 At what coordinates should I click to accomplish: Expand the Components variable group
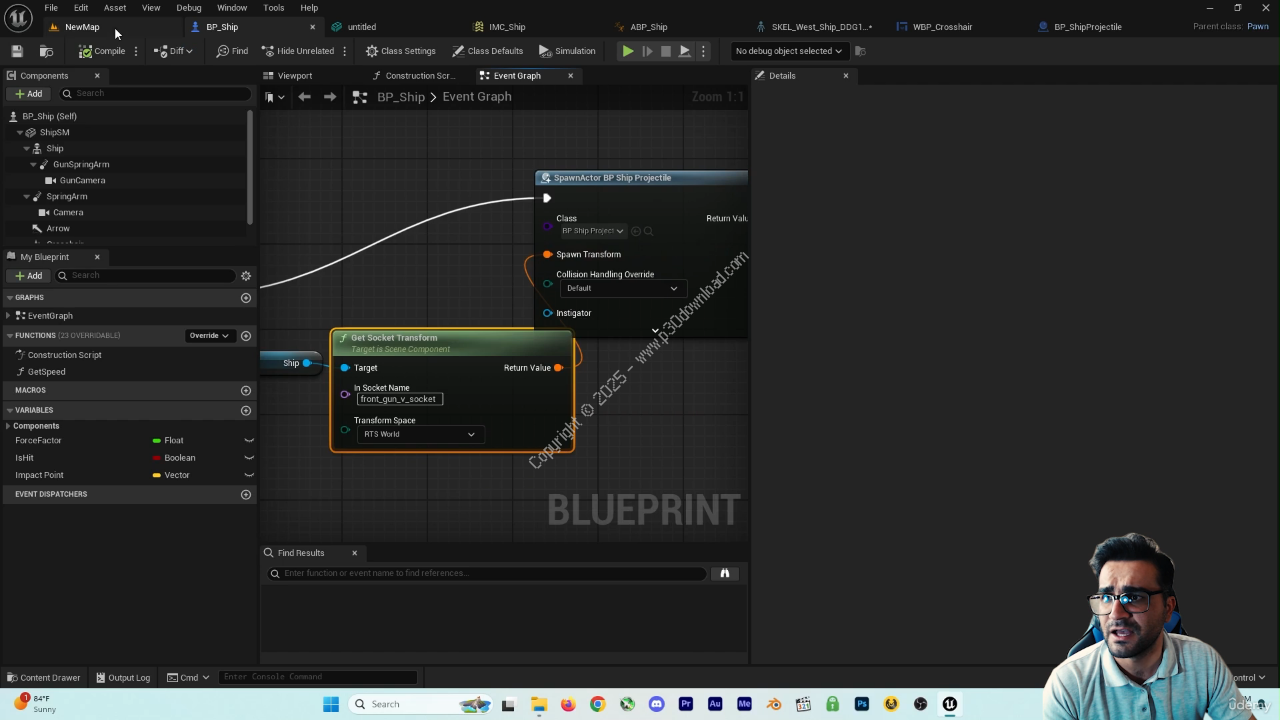(8, 426)
